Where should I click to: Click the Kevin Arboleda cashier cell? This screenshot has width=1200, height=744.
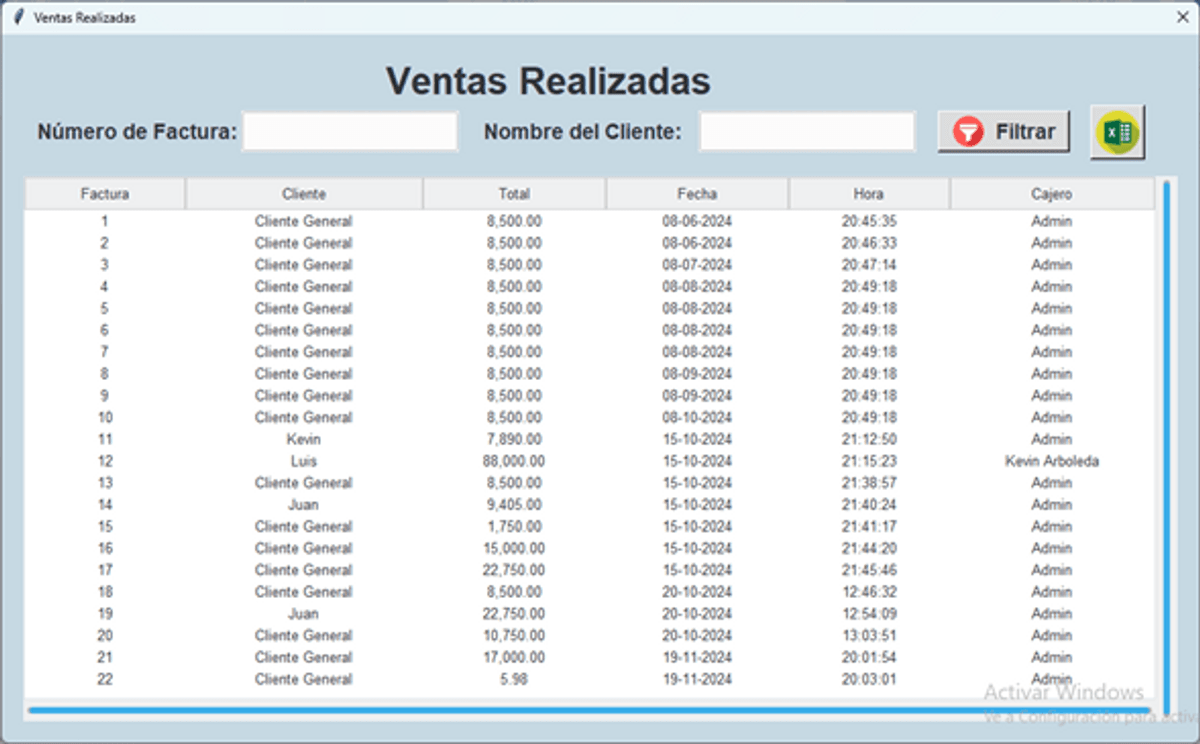coord(1051,461)
